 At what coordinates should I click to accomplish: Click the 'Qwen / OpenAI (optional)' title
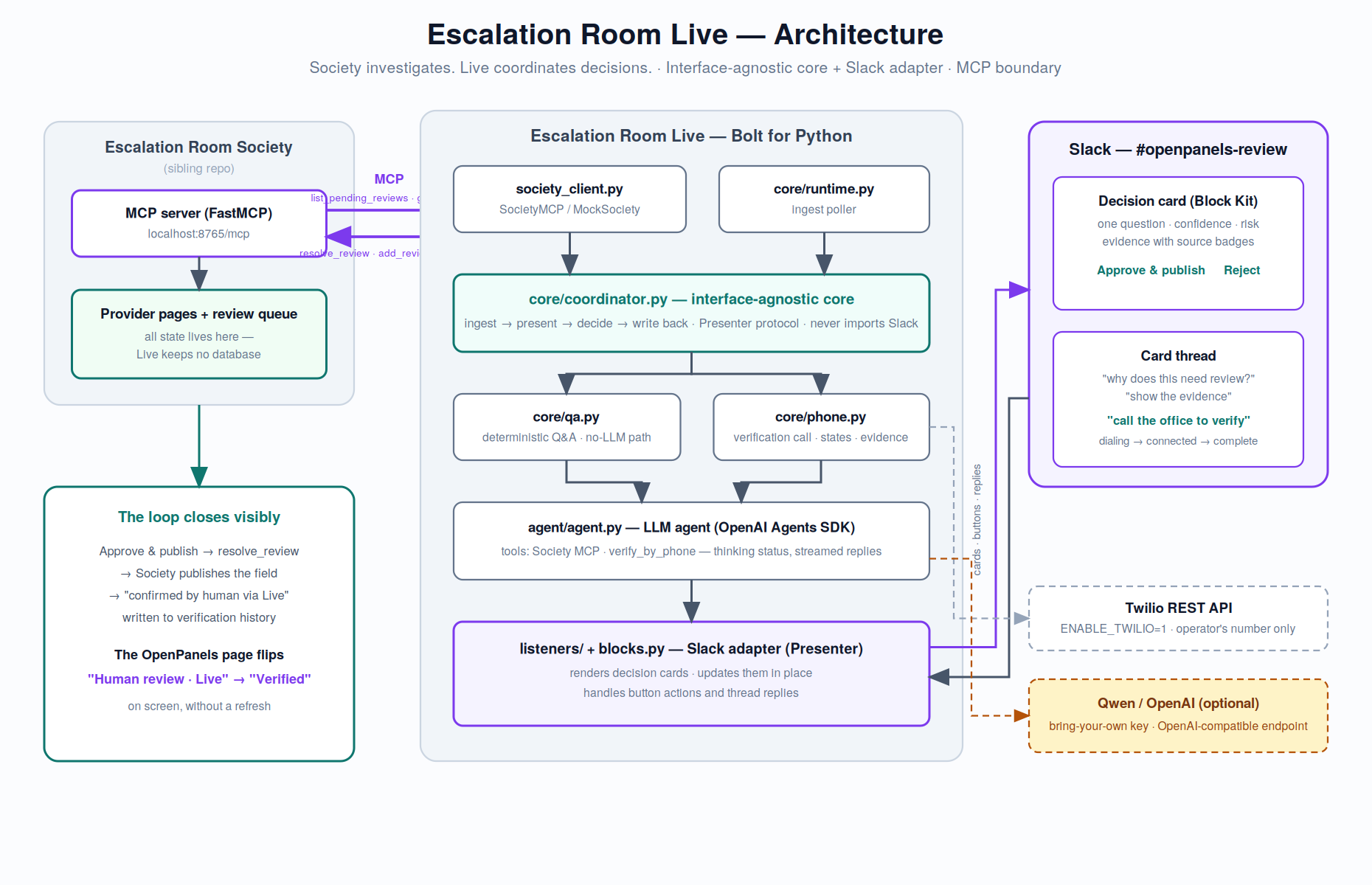coord(1178,703)
